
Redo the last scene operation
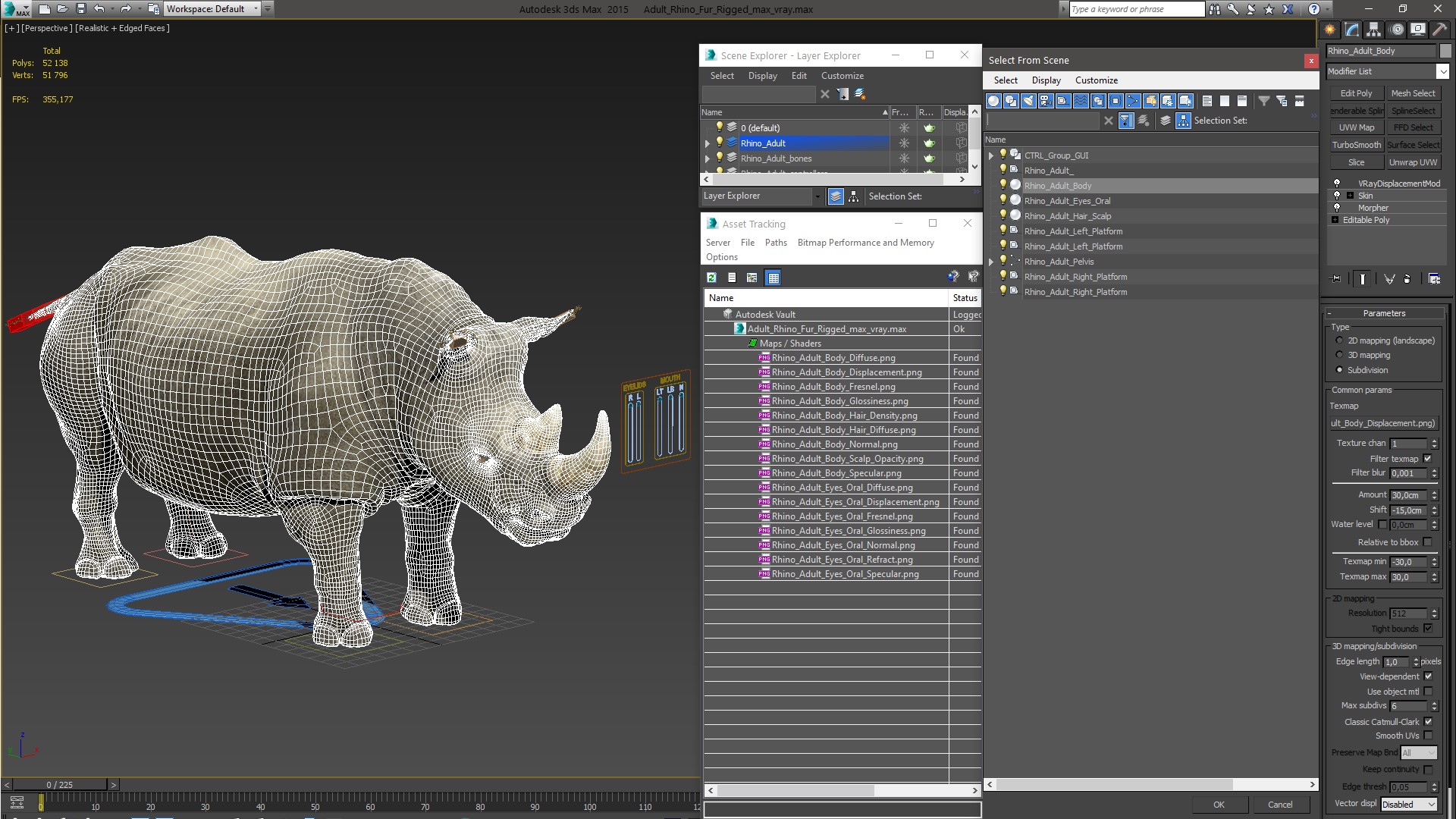[x=126, y=9]
